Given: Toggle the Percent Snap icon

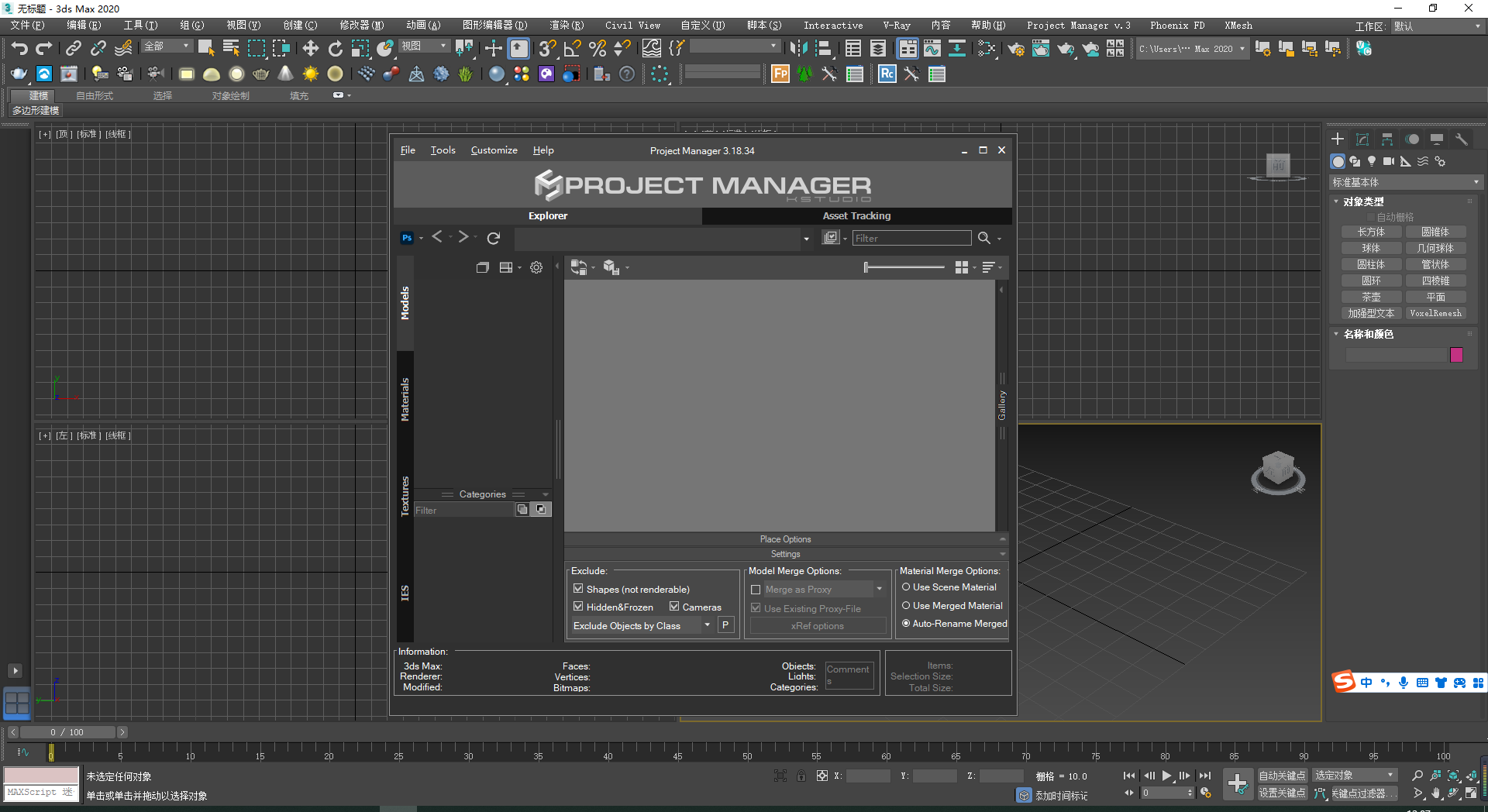Looking at the screenshot, I should [597, 49].
